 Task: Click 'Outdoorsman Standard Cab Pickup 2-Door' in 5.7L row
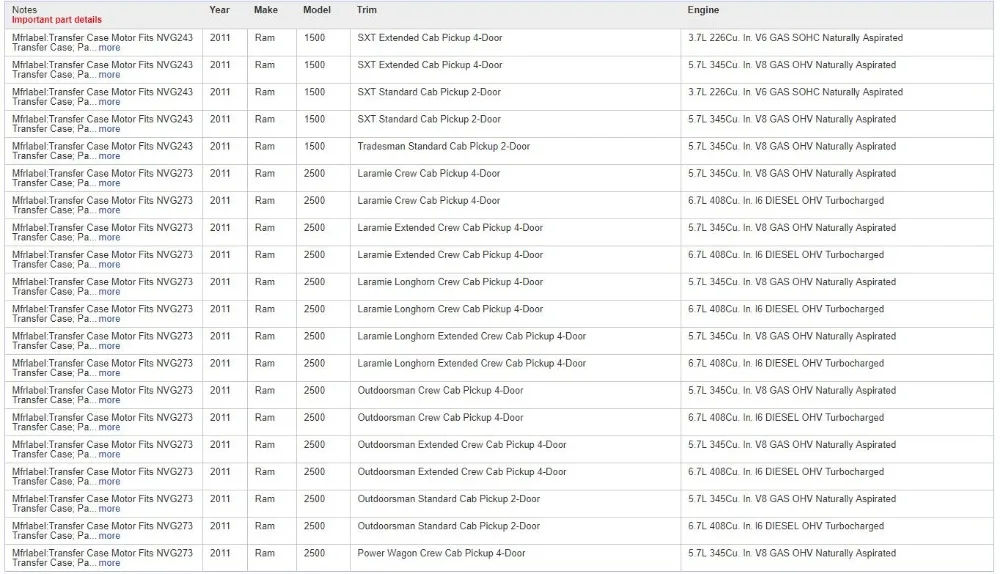tap(449, 499)
